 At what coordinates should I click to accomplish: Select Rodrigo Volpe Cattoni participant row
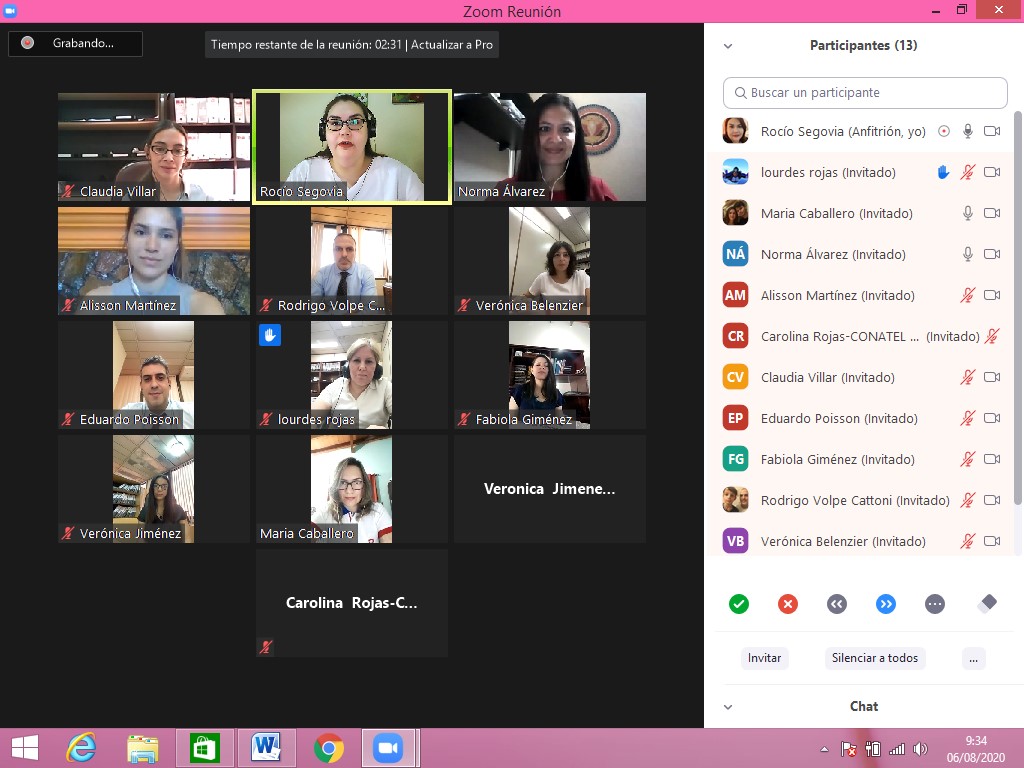[x=860, y=500]
